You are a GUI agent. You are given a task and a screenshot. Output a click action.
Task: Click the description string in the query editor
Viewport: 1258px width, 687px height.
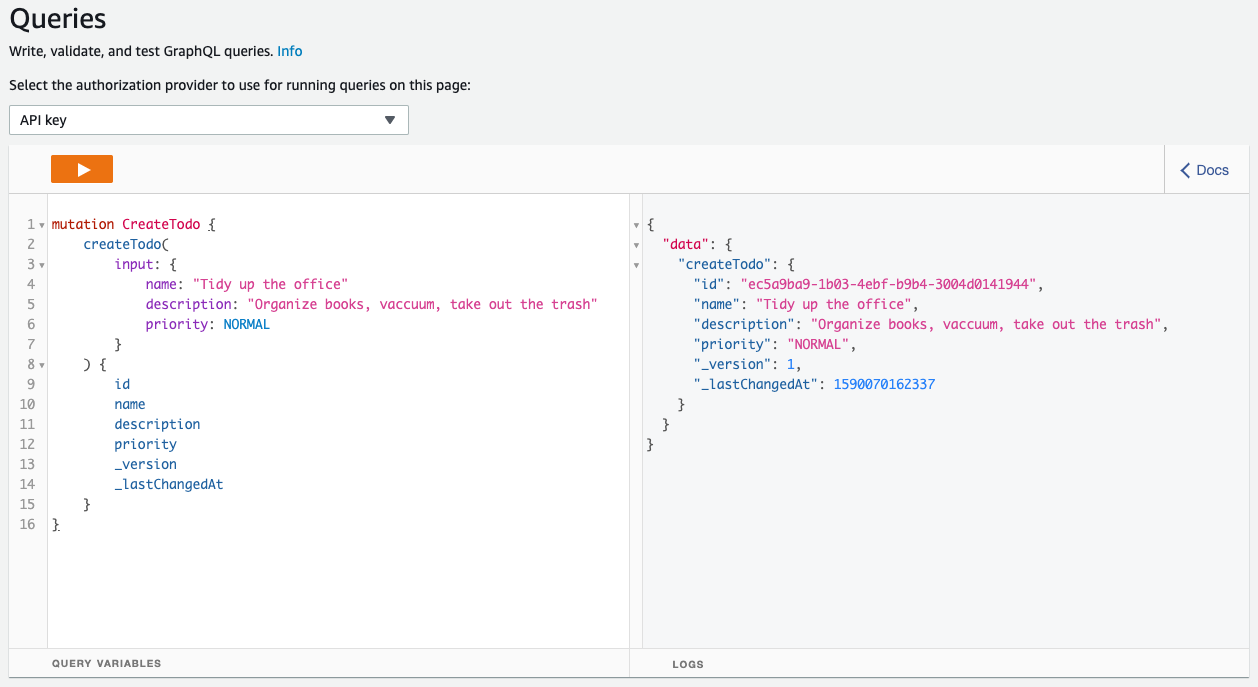click(422, 304)
